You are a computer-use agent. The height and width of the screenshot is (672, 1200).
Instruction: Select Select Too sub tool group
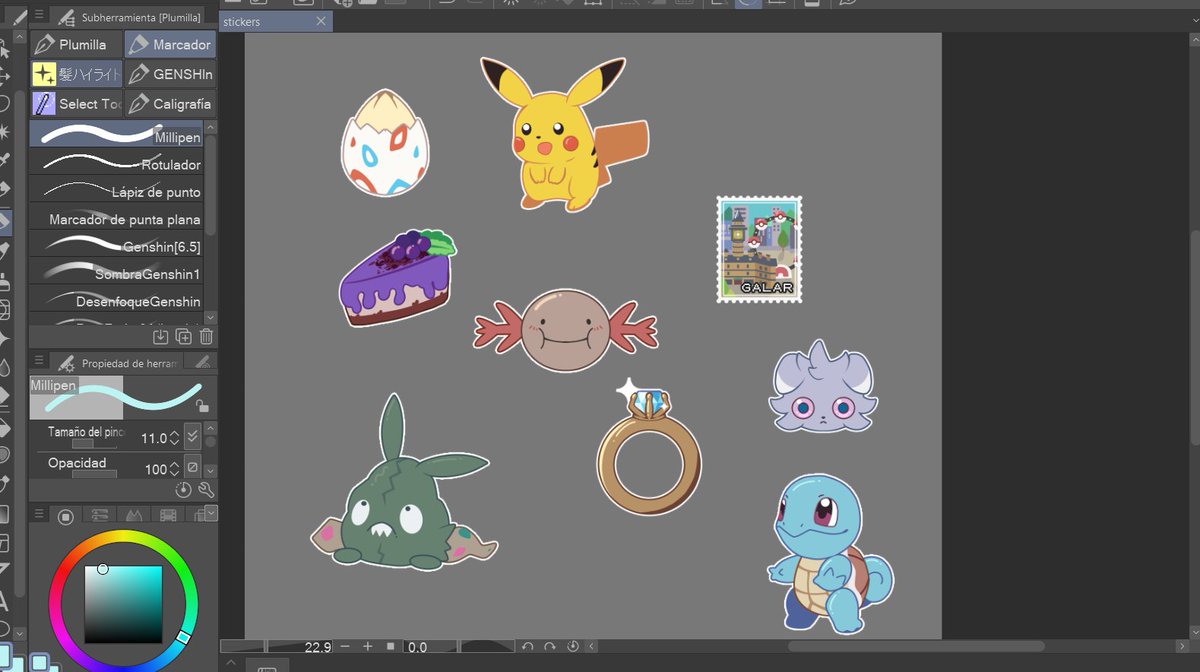76,103
